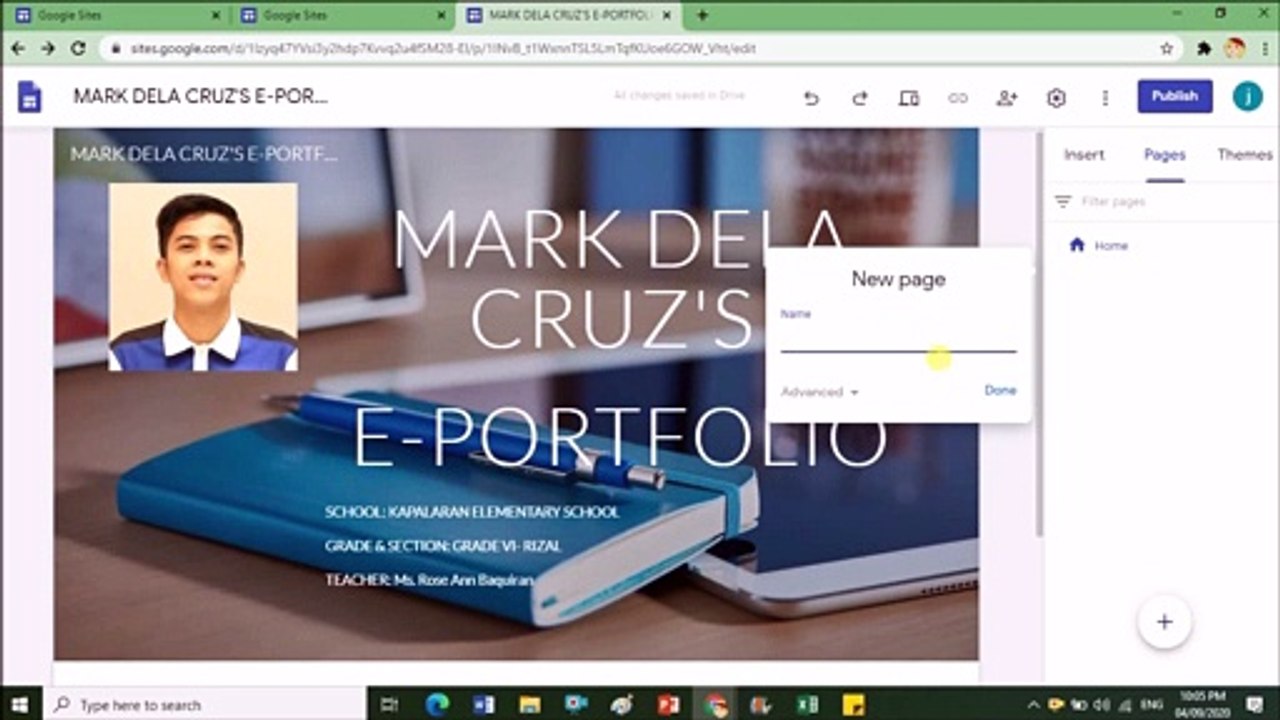Switch to the Pages tab
Viewport: 1280px width, 720px height.
(x=1165, y=155)
